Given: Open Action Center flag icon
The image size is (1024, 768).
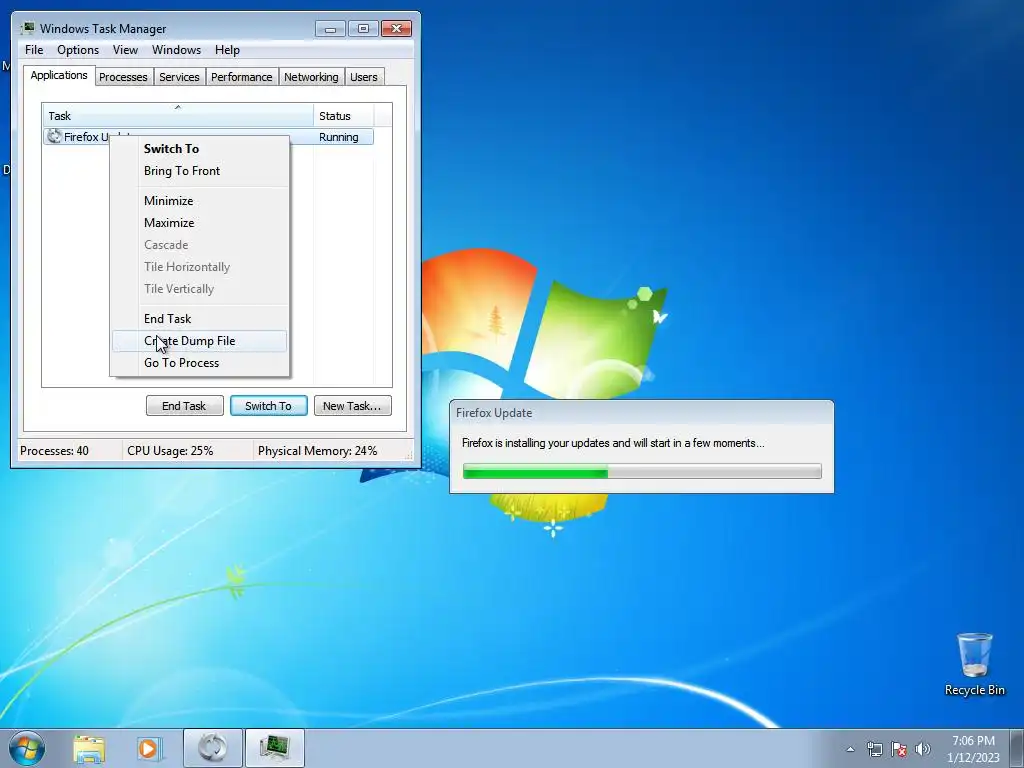Looking at the screenshot, I should pos(899,749).
